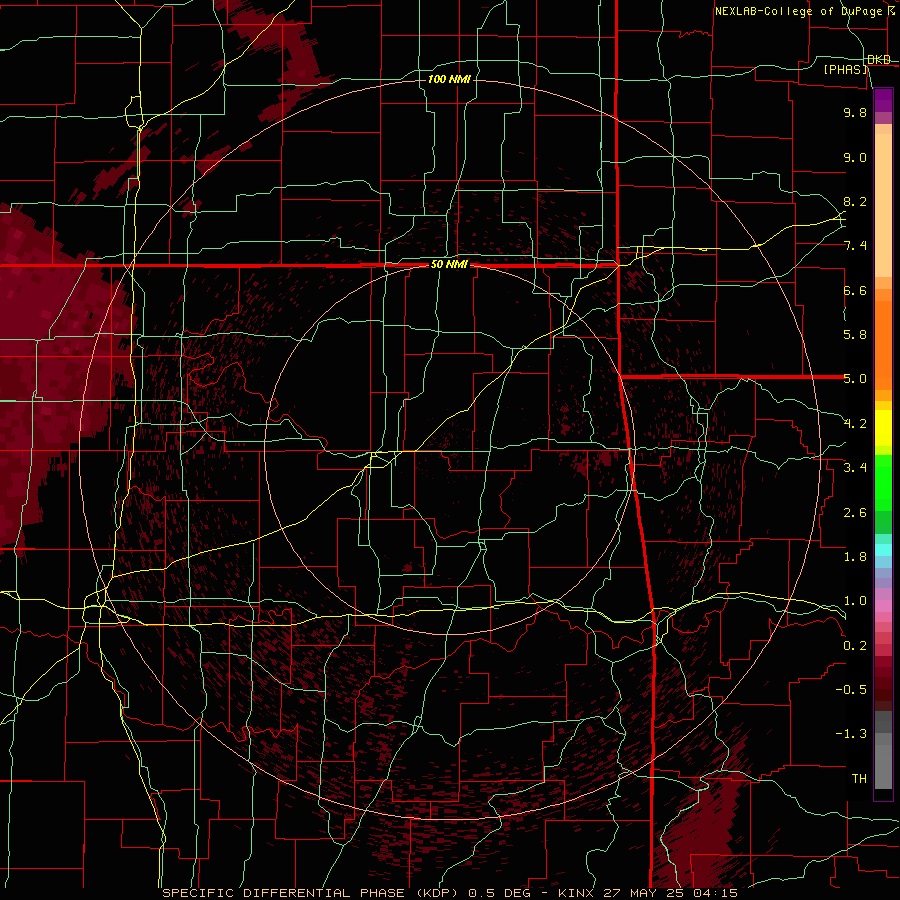900x900 pixels.
Task: Click the 9.0 value on color scale
Action: 855,157
